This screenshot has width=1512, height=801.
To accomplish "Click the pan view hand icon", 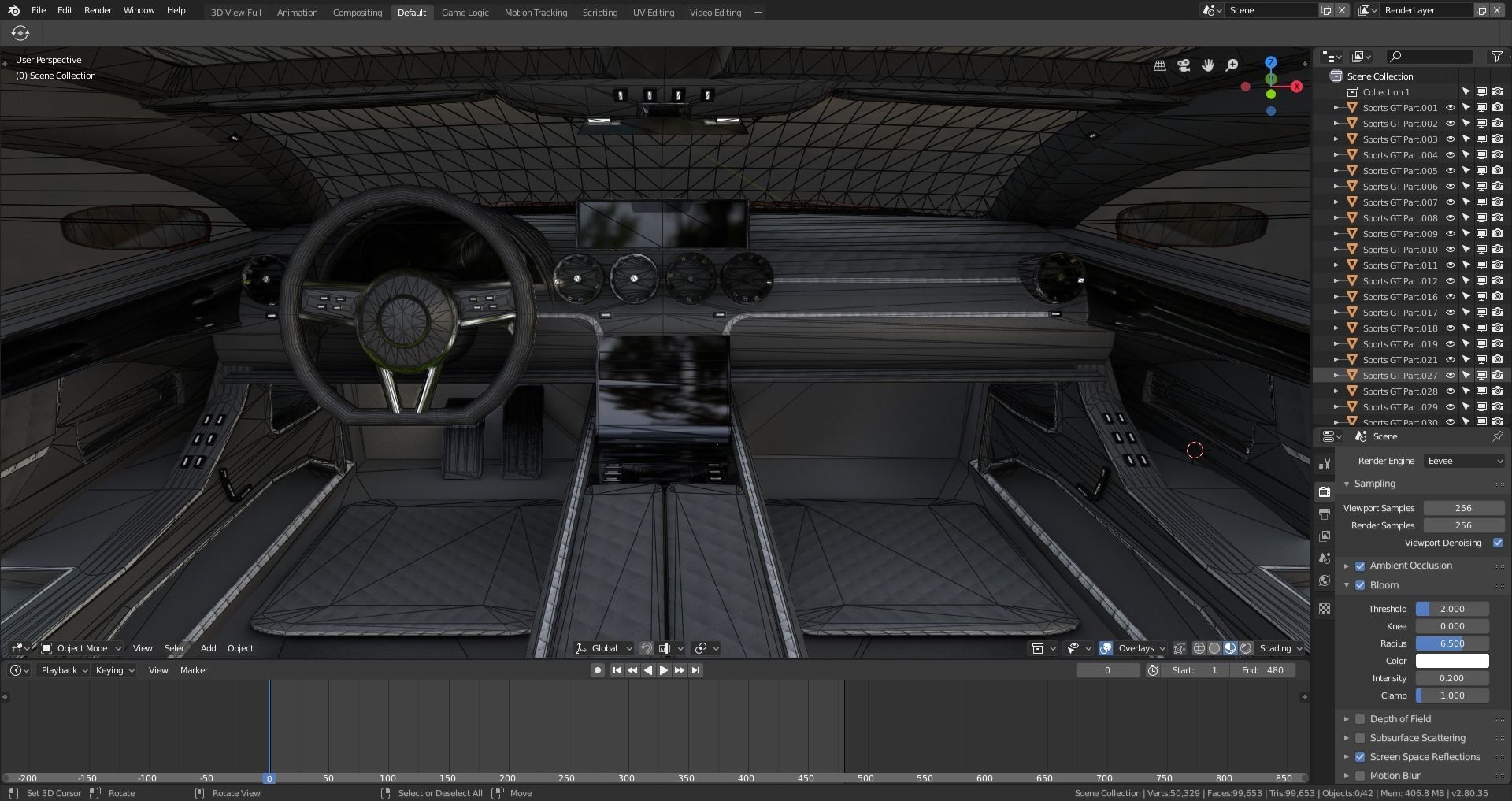I will (1208, 65).
